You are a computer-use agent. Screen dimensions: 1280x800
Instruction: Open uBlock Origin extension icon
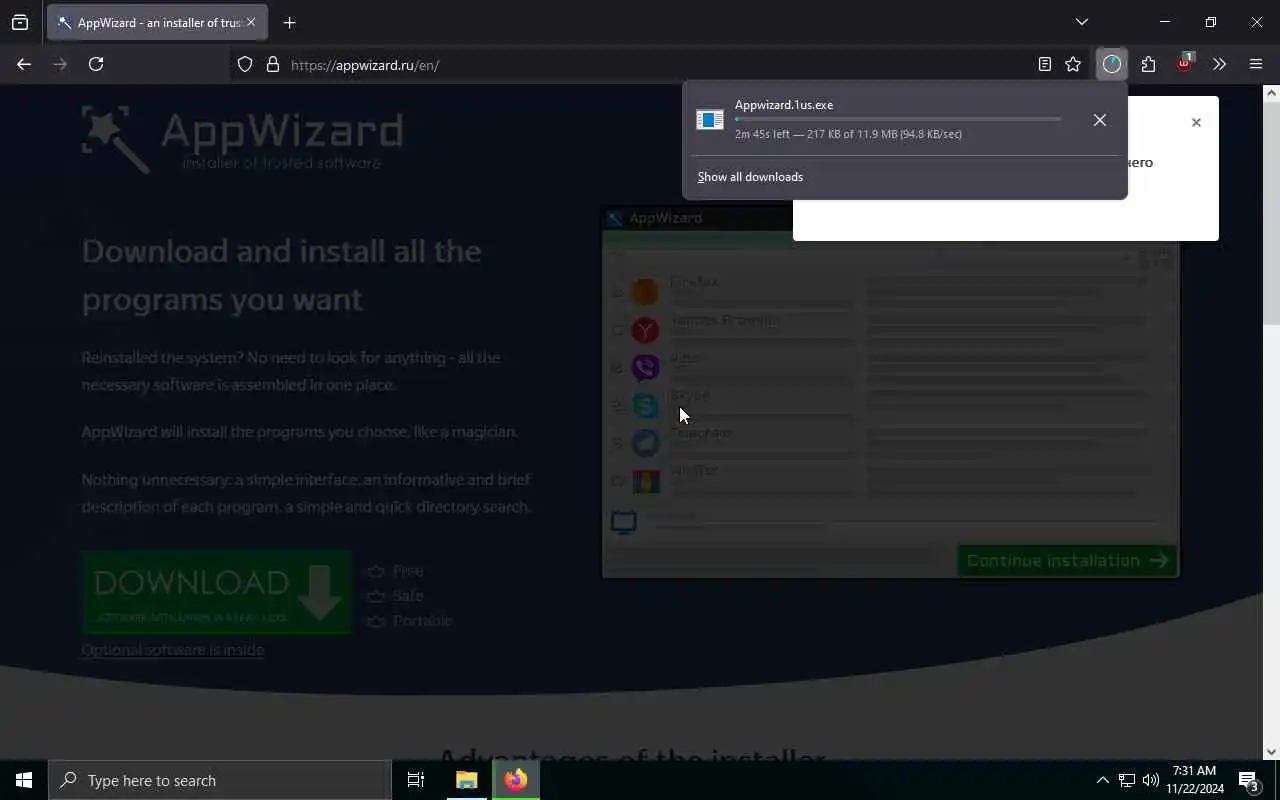pos(1185,63)
